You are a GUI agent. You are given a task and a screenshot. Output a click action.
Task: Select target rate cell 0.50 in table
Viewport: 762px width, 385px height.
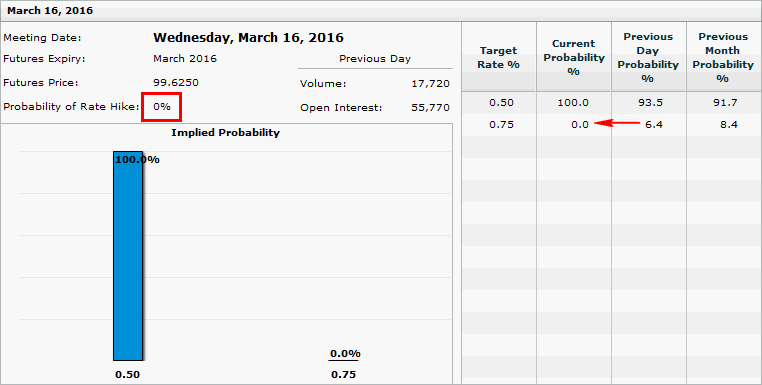coord(502,103)
